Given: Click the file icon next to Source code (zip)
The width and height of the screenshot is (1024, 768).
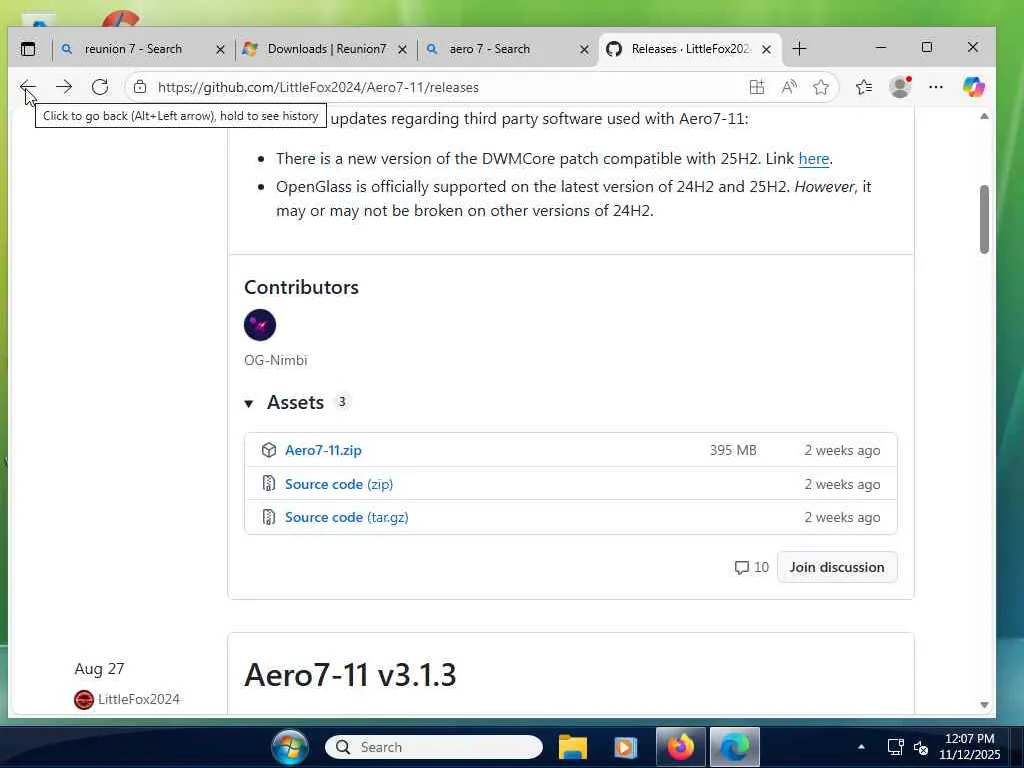Looking at the screenshot, I should click(268, 483).
